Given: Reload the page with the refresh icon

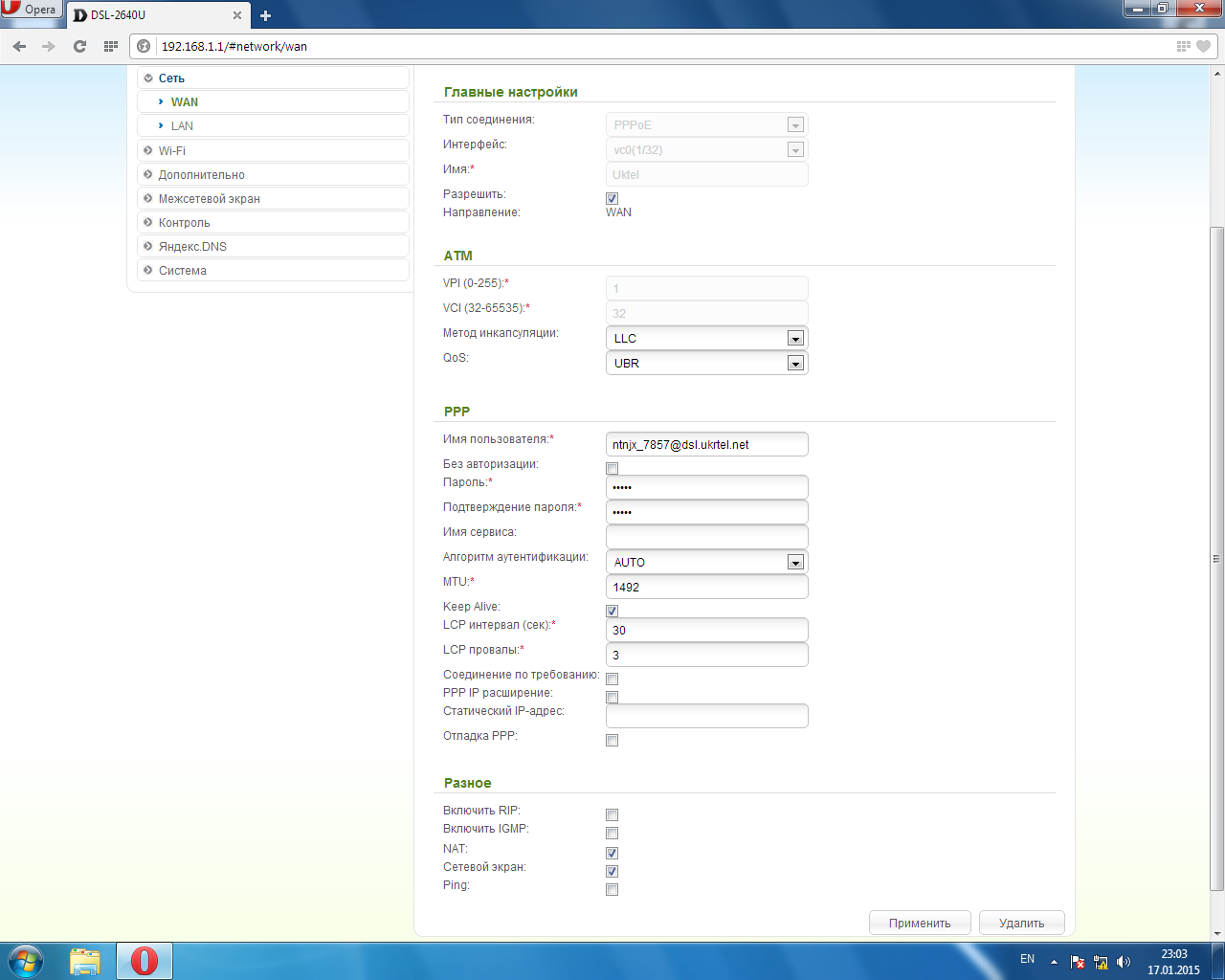Looking at the screenshot, I should (x=79, y=46).
